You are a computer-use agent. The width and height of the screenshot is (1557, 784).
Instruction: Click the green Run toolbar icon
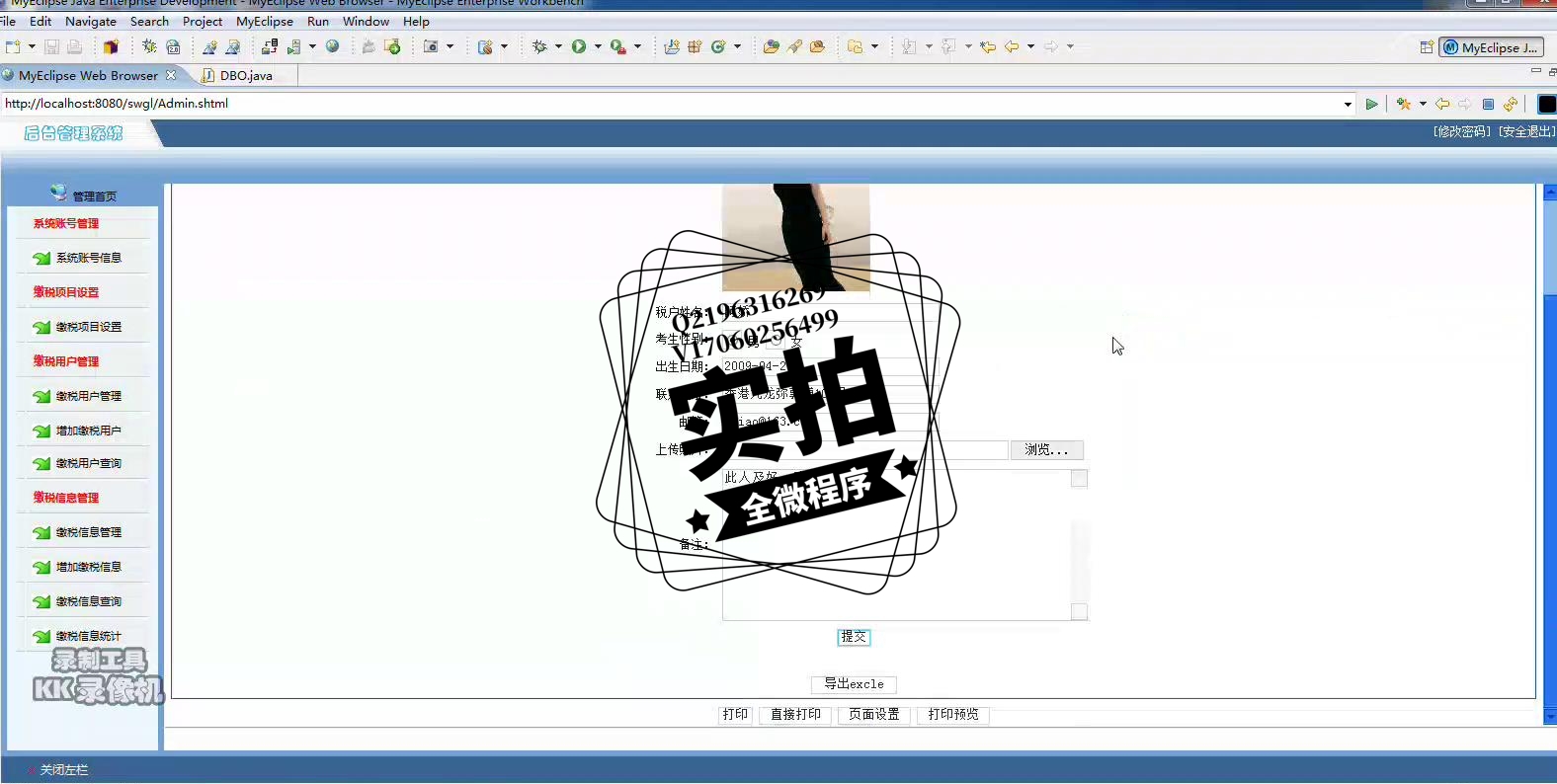tap(579, 46)
